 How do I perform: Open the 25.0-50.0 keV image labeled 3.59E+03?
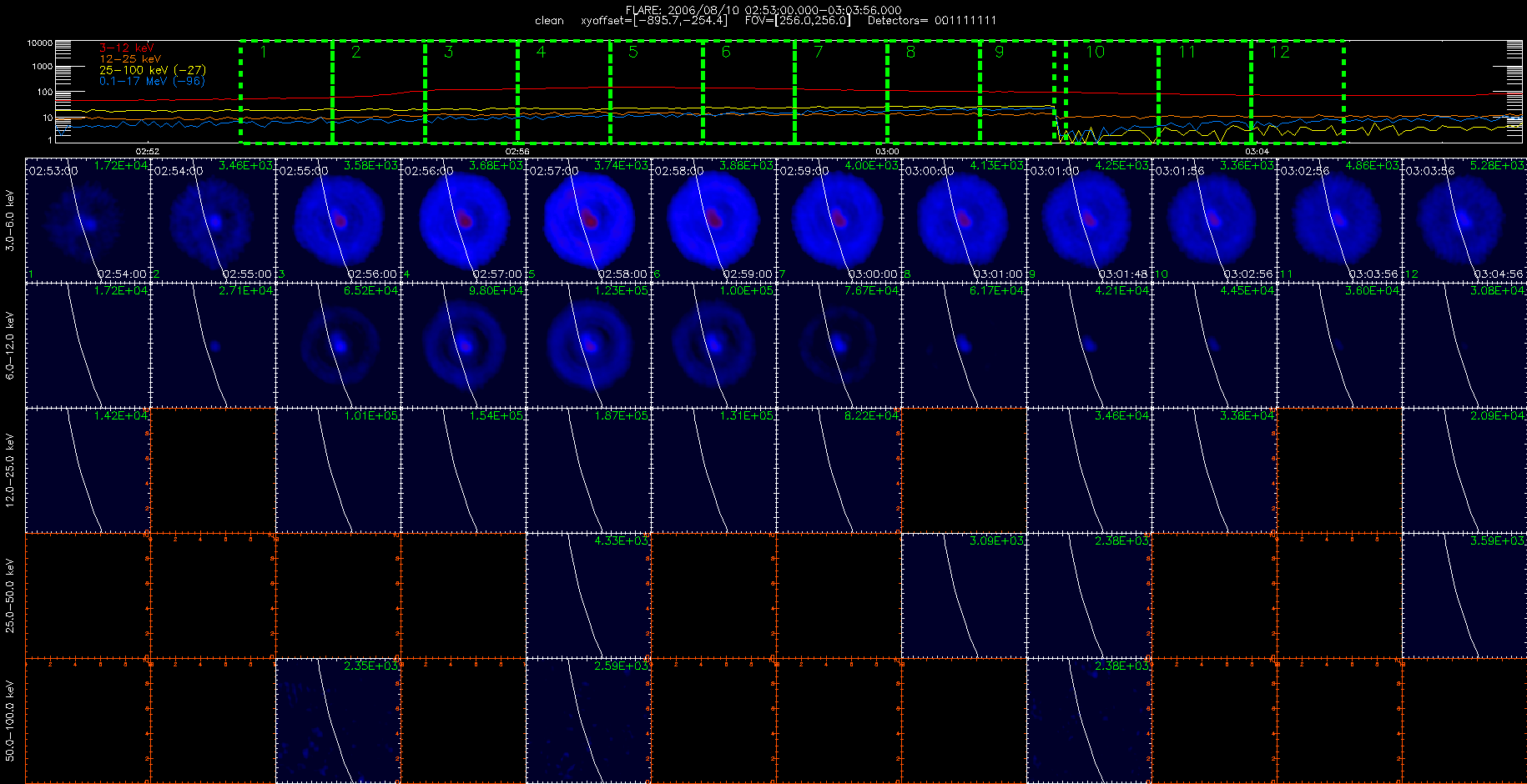(x=1465, y=595)
